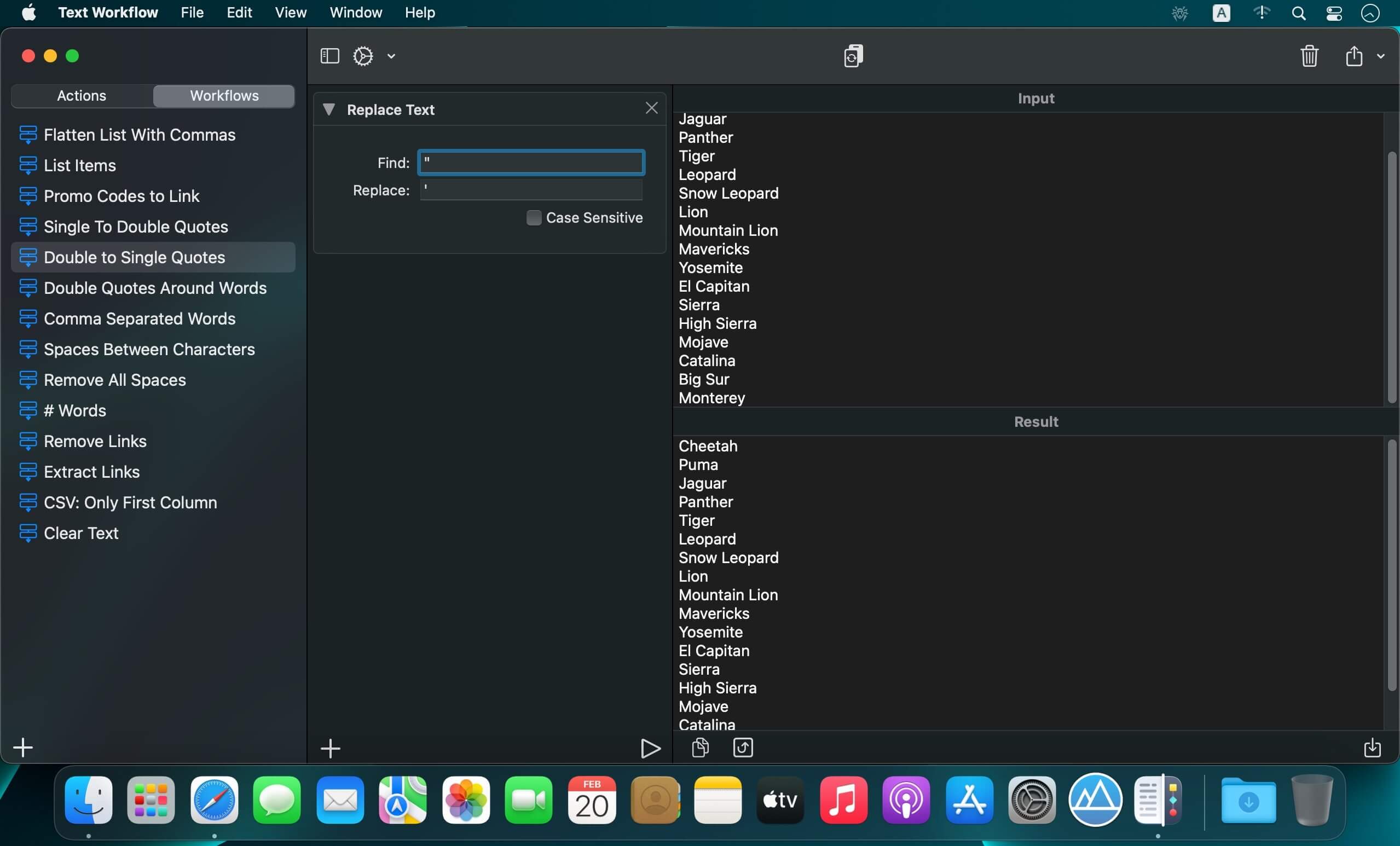Collapse the Replace Text disclosure triangle
Image resolution: width=1400 pixels, height=846 pixels.
click(328, 109)
